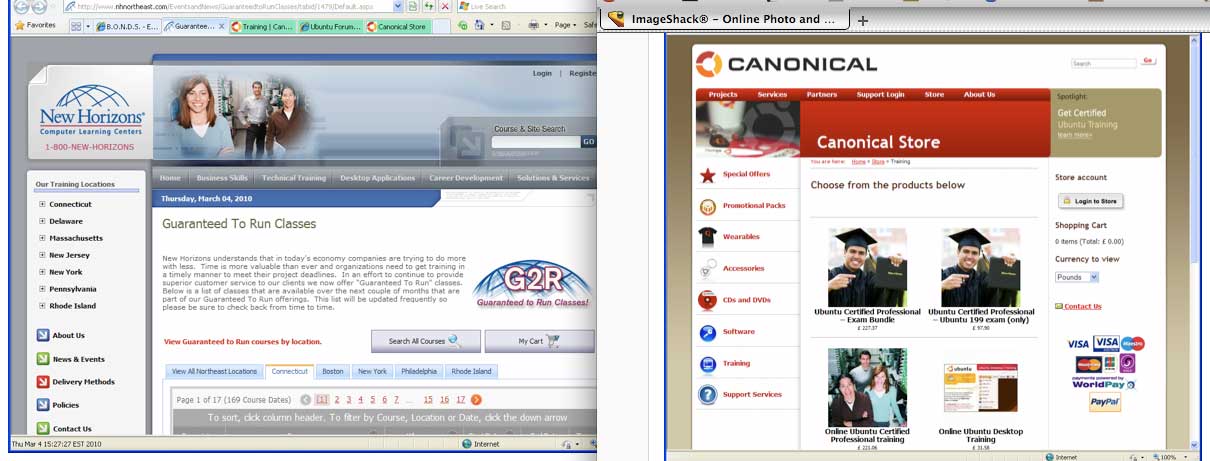Open the Pounds currency dropdown
Screen dimensions: 1210x461
point(1077,277)
